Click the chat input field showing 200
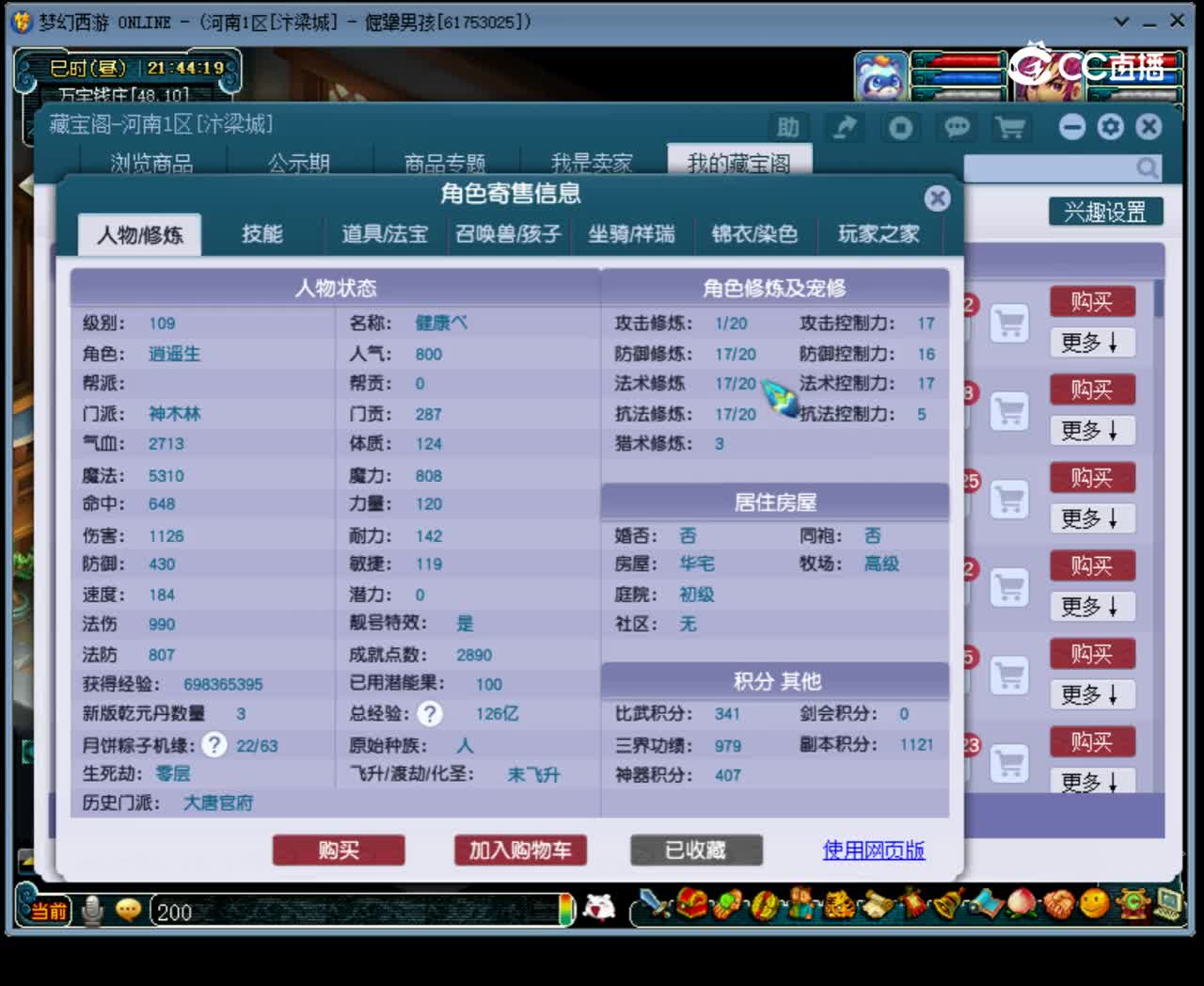This screenshot has width=1204, height=986. click(354, 911)
